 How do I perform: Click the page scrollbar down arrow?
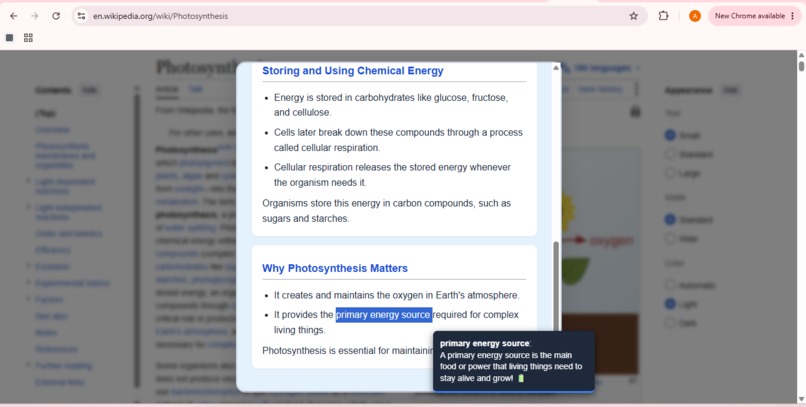click(x=801, y=399)
